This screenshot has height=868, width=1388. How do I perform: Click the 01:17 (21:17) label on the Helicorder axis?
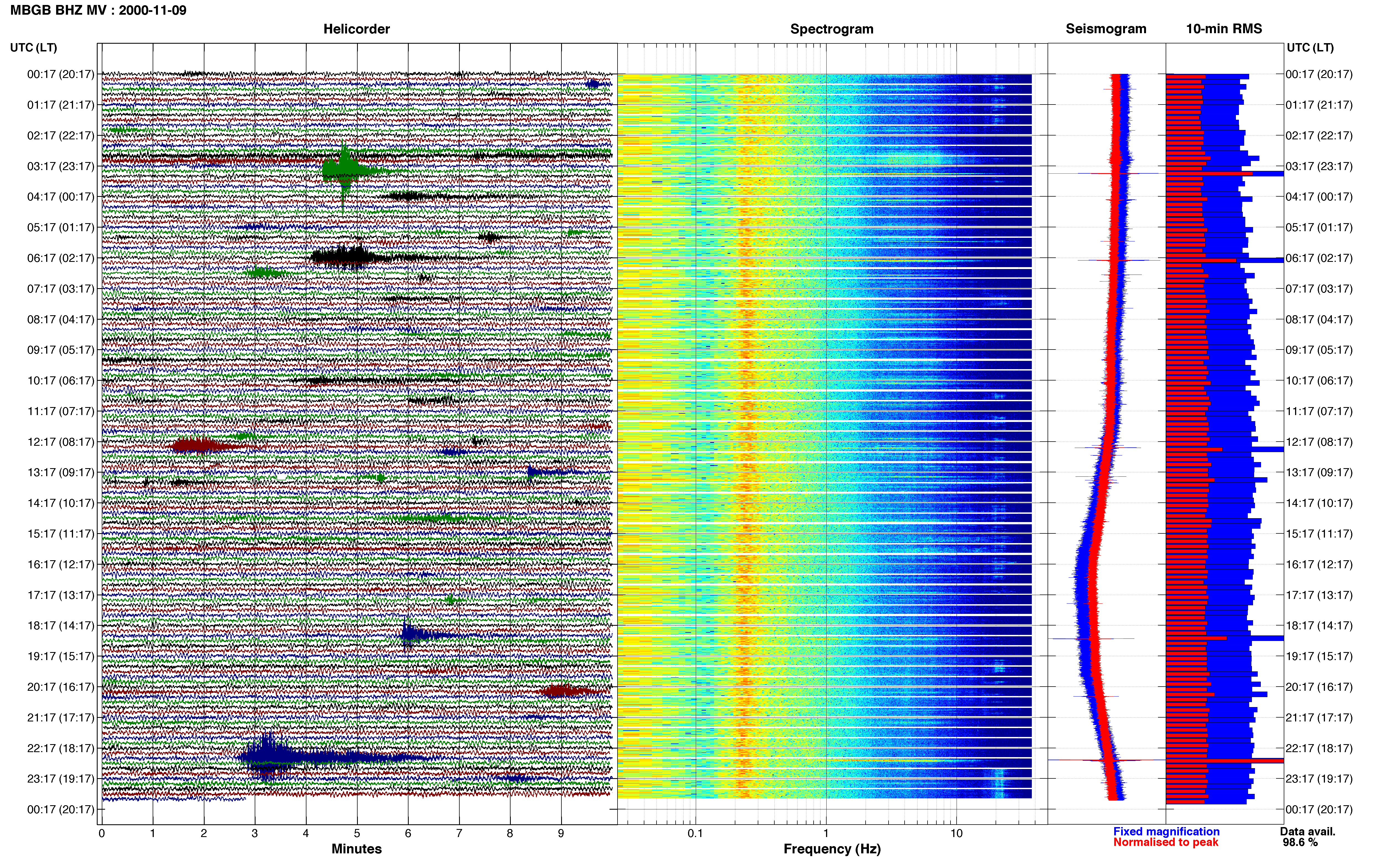[60, 105]
